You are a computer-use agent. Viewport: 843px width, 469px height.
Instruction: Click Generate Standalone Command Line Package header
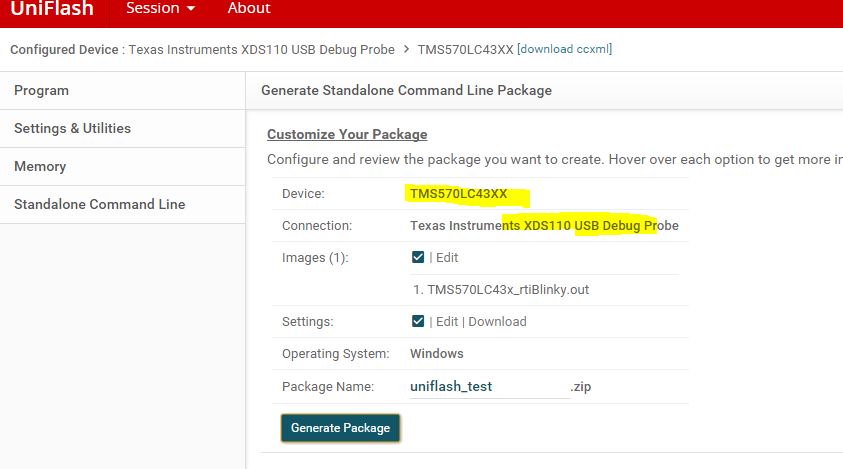click(x=406, y=90)
